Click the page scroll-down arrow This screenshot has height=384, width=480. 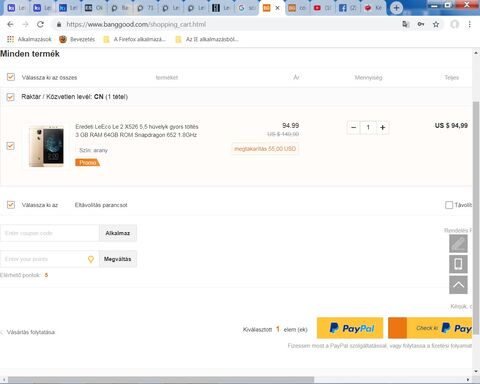pos(476,371)
